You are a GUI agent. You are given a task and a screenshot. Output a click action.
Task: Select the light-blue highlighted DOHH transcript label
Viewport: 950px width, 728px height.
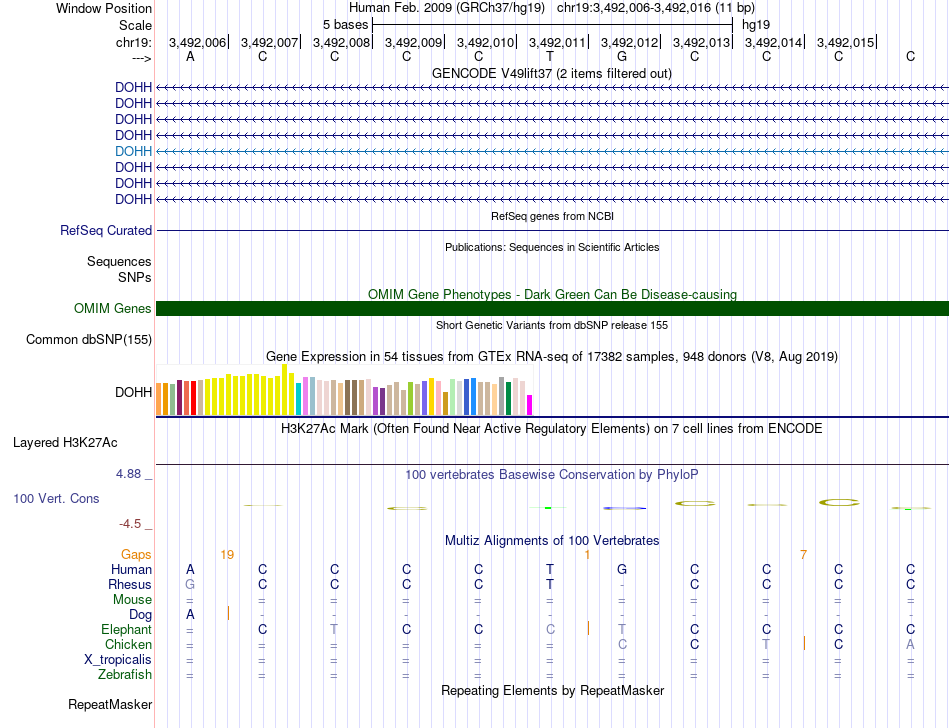[133, 151]
